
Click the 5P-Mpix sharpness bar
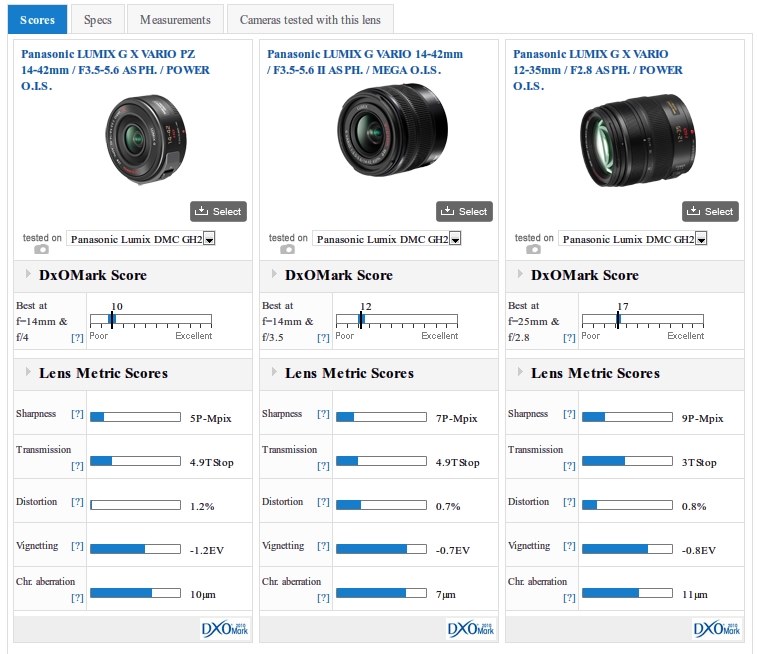point(135,417)
